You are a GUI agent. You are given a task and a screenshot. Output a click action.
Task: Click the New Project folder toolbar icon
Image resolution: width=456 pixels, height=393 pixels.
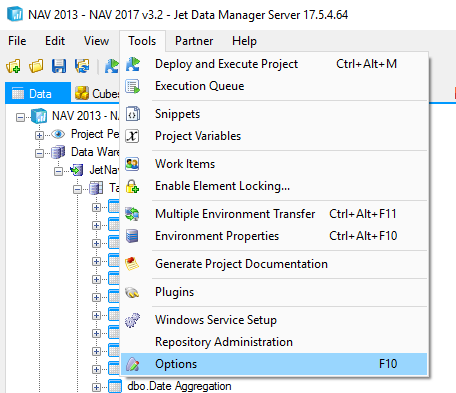click(x=14, y=66)
